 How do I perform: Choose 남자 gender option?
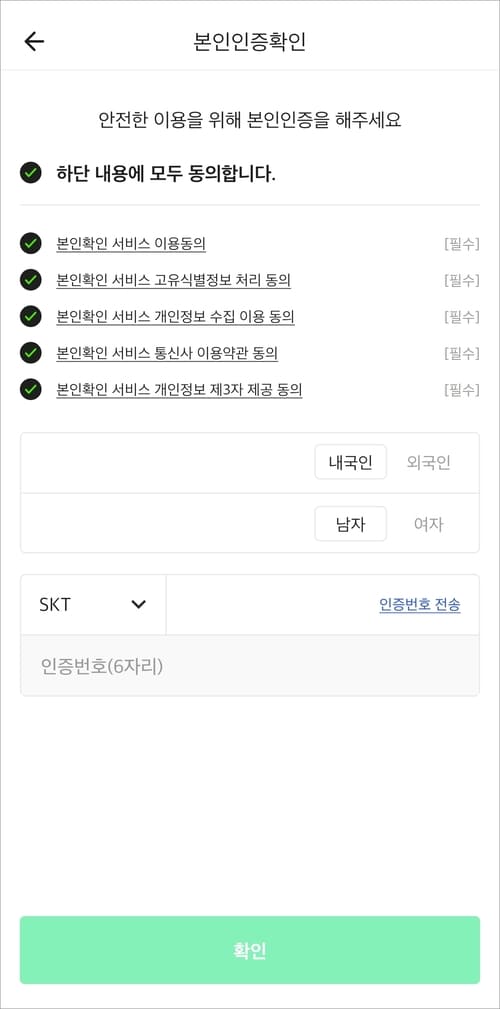coord(351,524)
